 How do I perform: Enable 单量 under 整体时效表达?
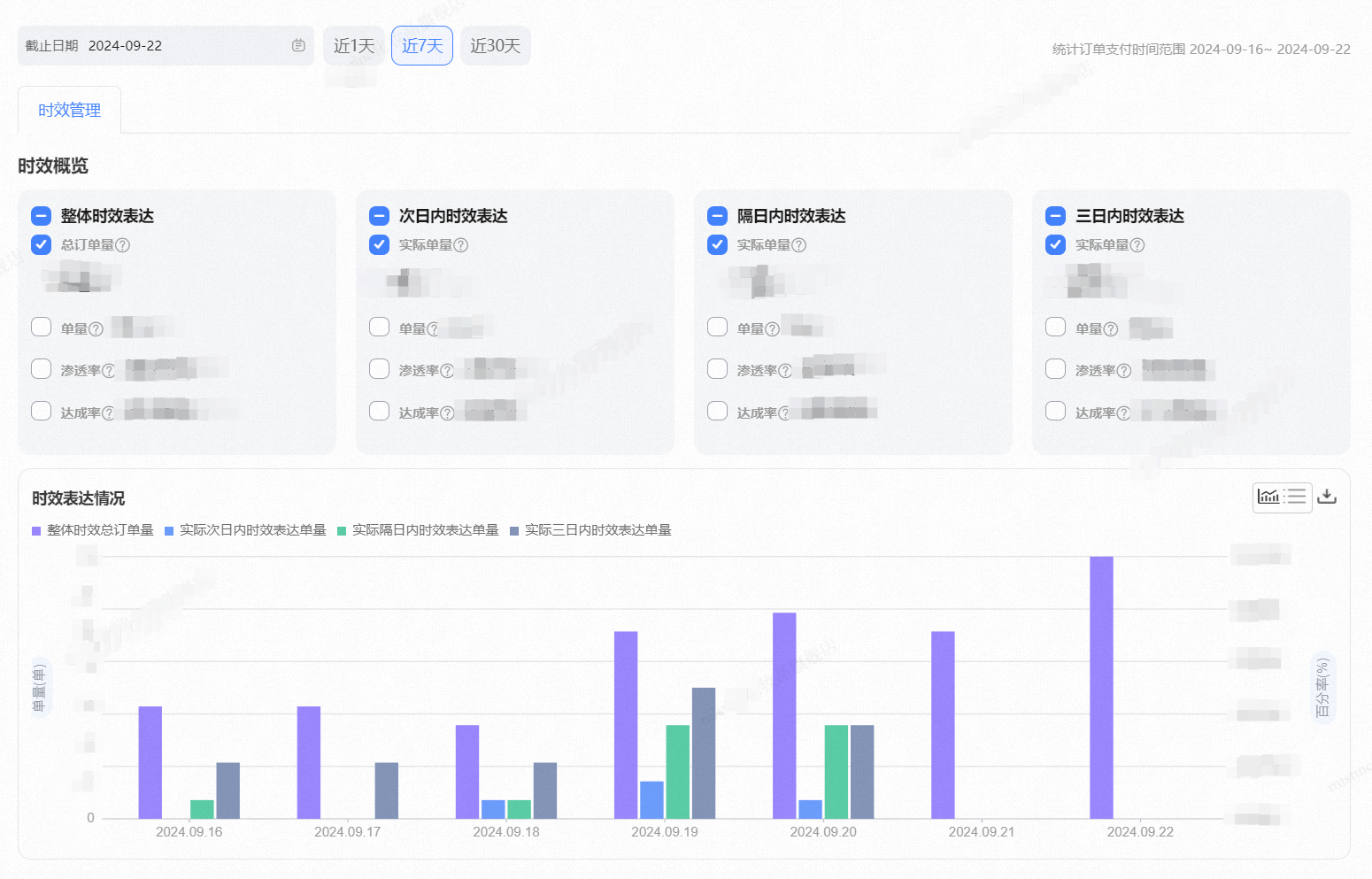pyautogui.click(x=41, y=327)
